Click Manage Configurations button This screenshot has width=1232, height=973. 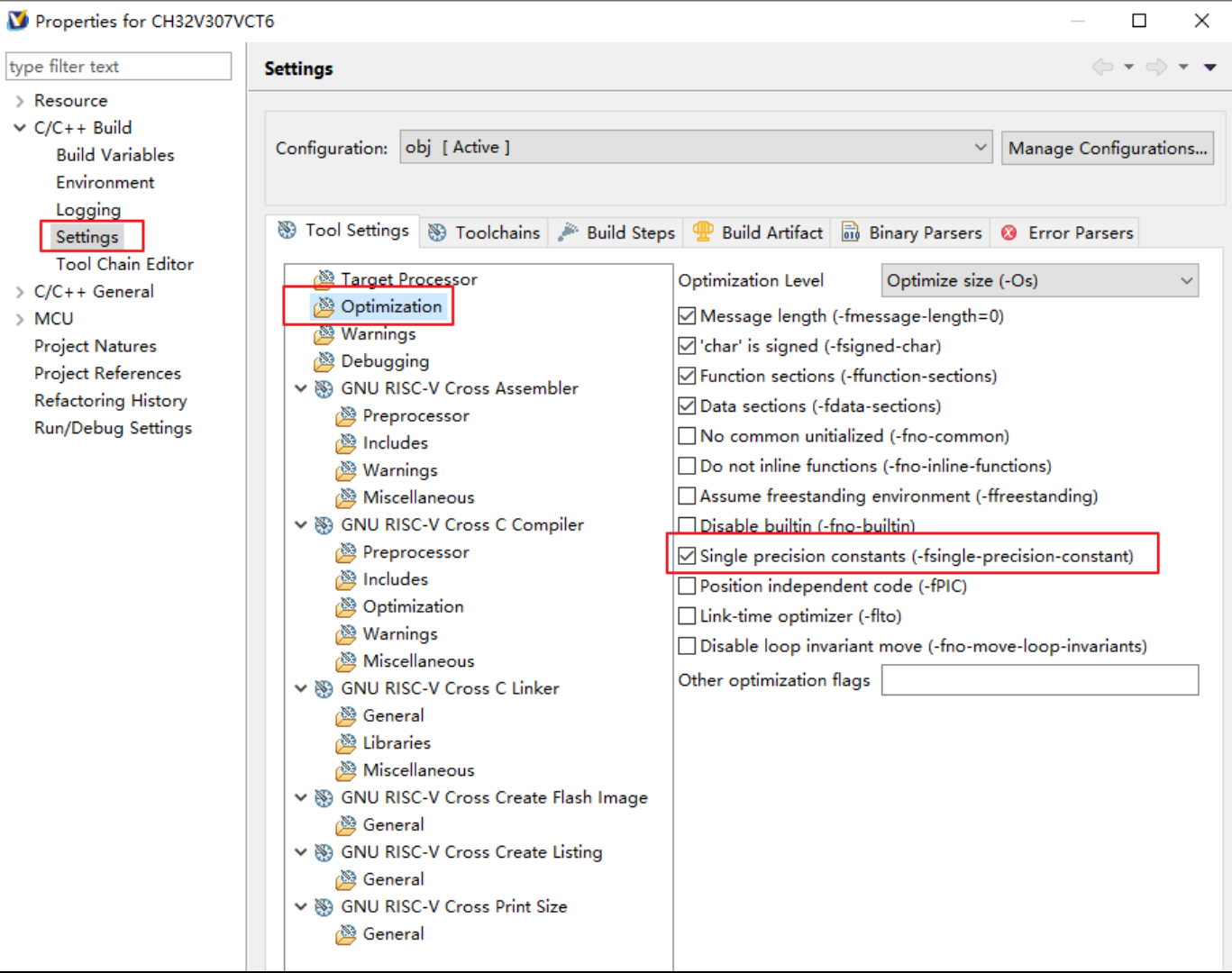point(1108,148)
